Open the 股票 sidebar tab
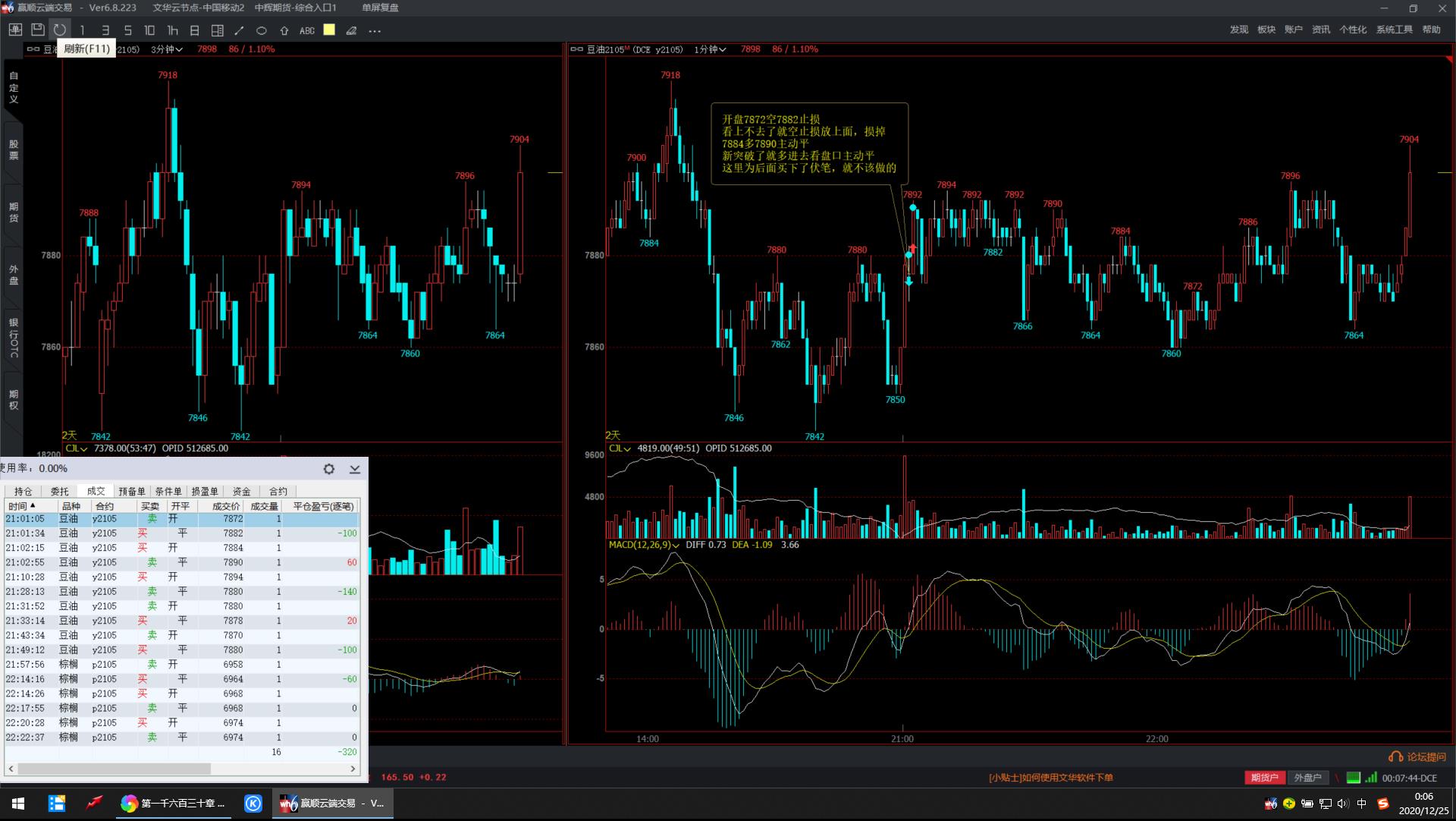The width and height of the screenshot is (1456, 821). point(14,149)
